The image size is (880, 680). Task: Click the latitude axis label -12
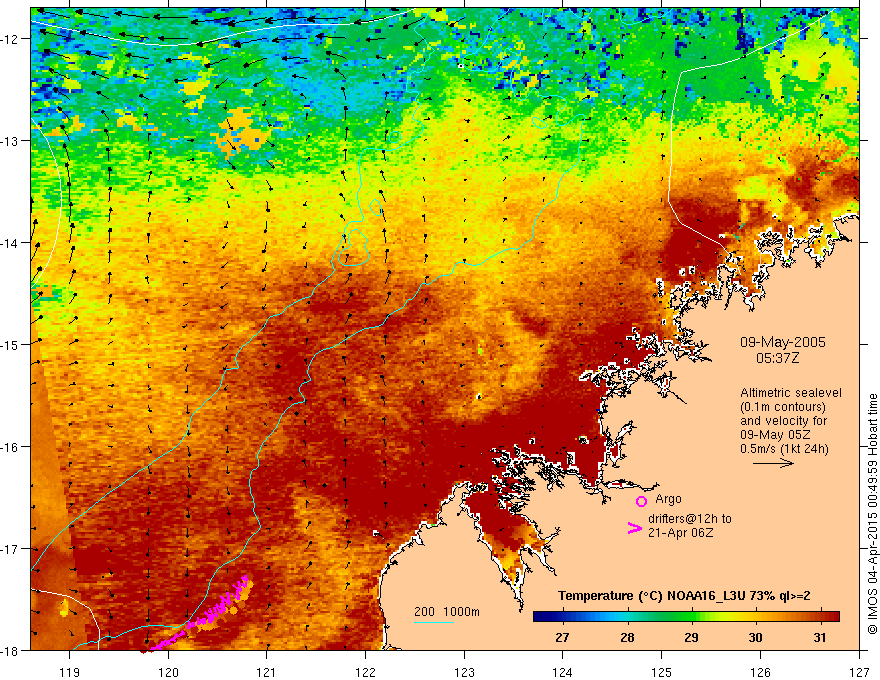click(x=10, y=39)
